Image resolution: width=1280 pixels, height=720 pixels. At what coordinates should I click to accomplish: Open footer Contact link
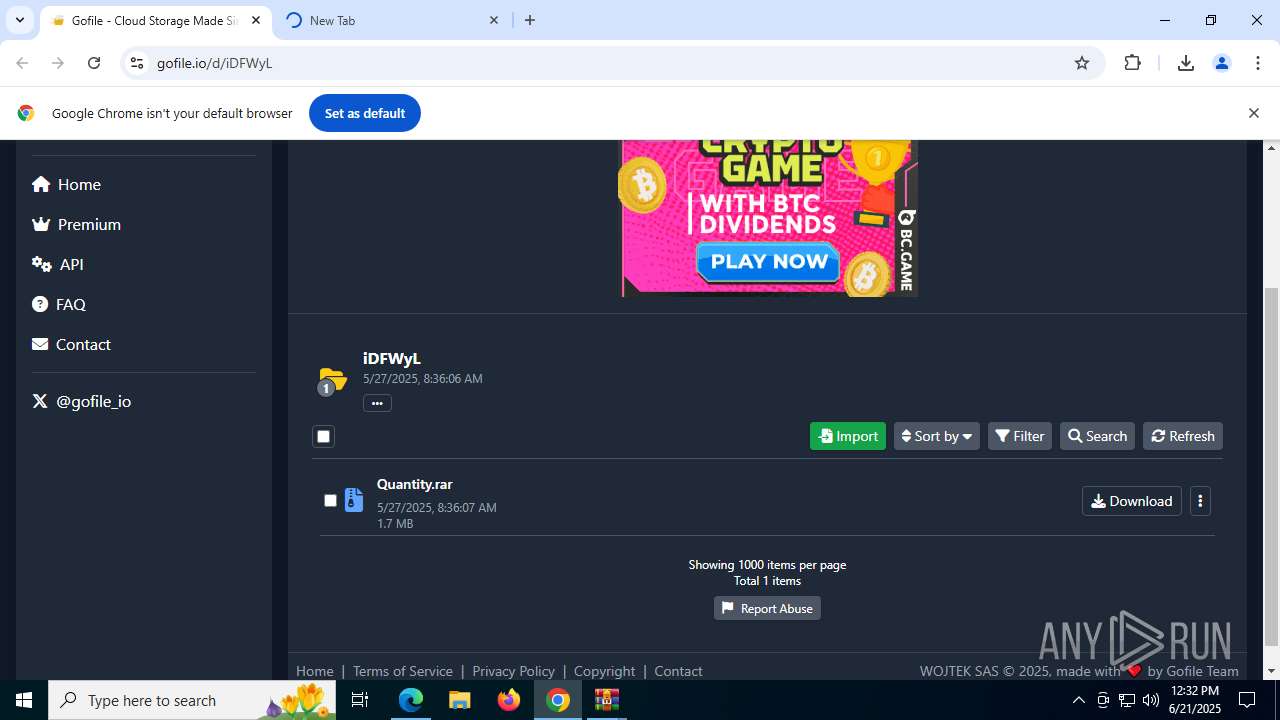(x=678, y=671)
